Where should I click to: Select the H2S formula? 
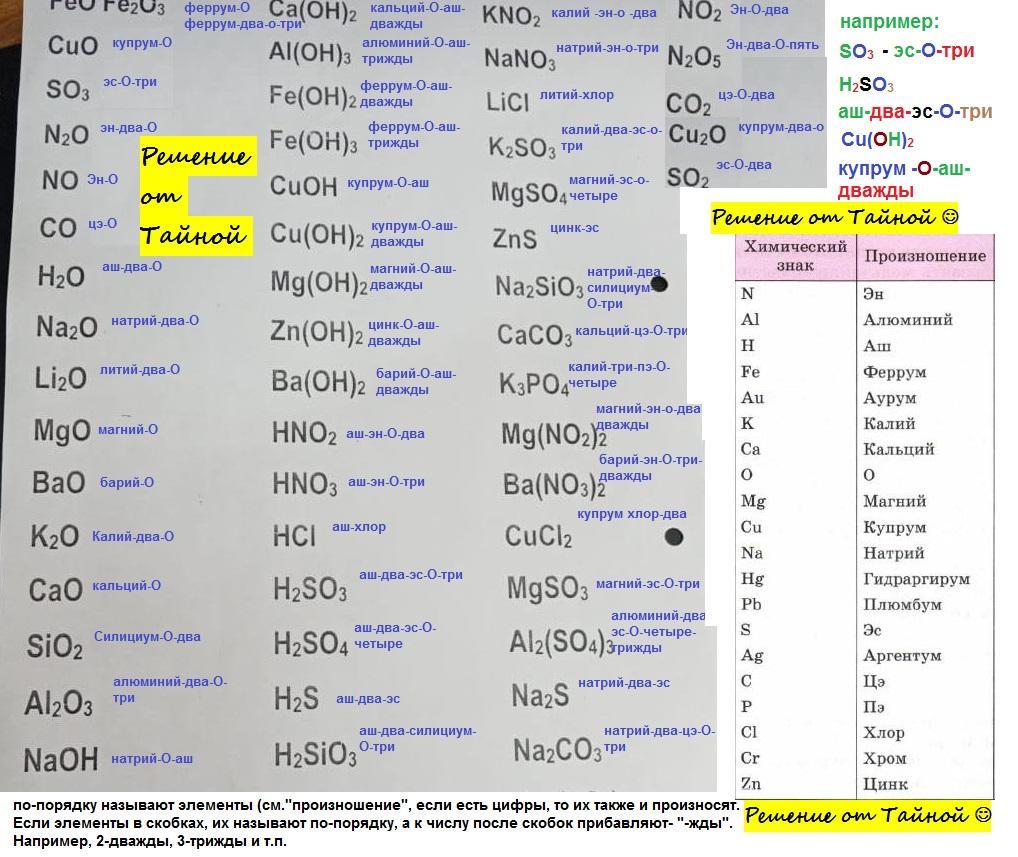[x=297, y=699]
